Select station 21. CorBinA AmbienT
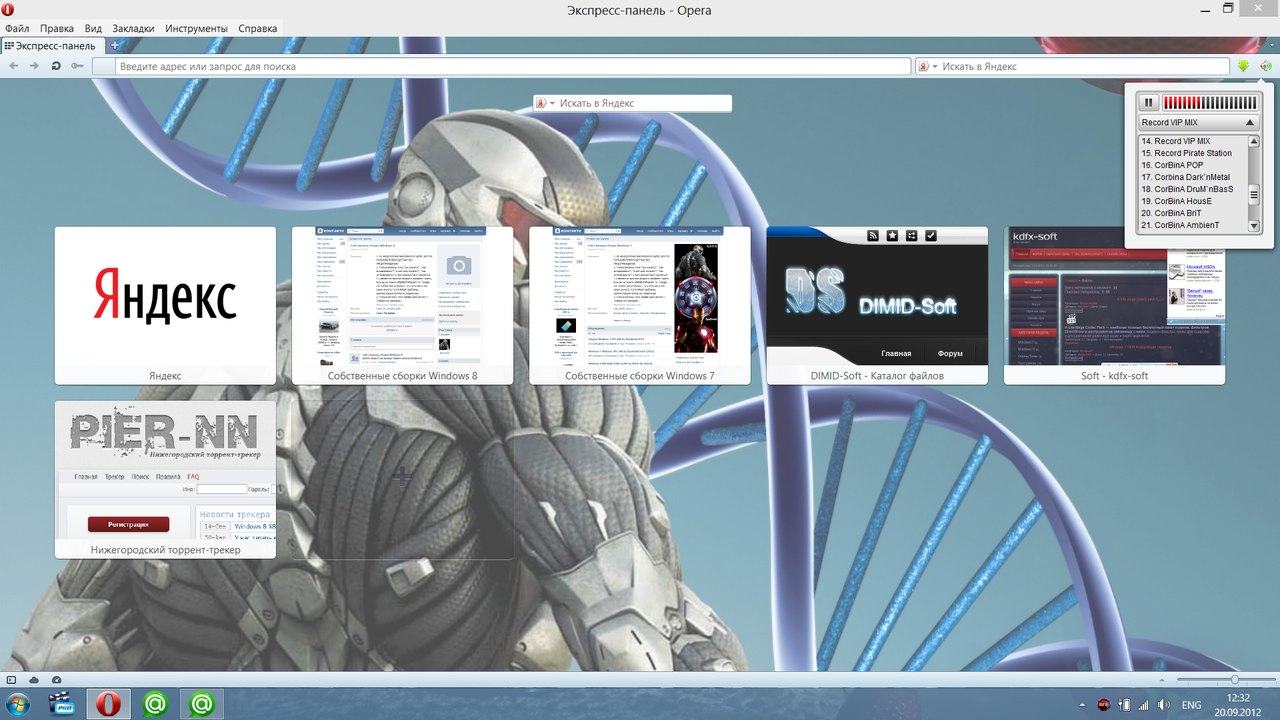The width and height of the screenshot is (1280, 720). coord(1193,226)
